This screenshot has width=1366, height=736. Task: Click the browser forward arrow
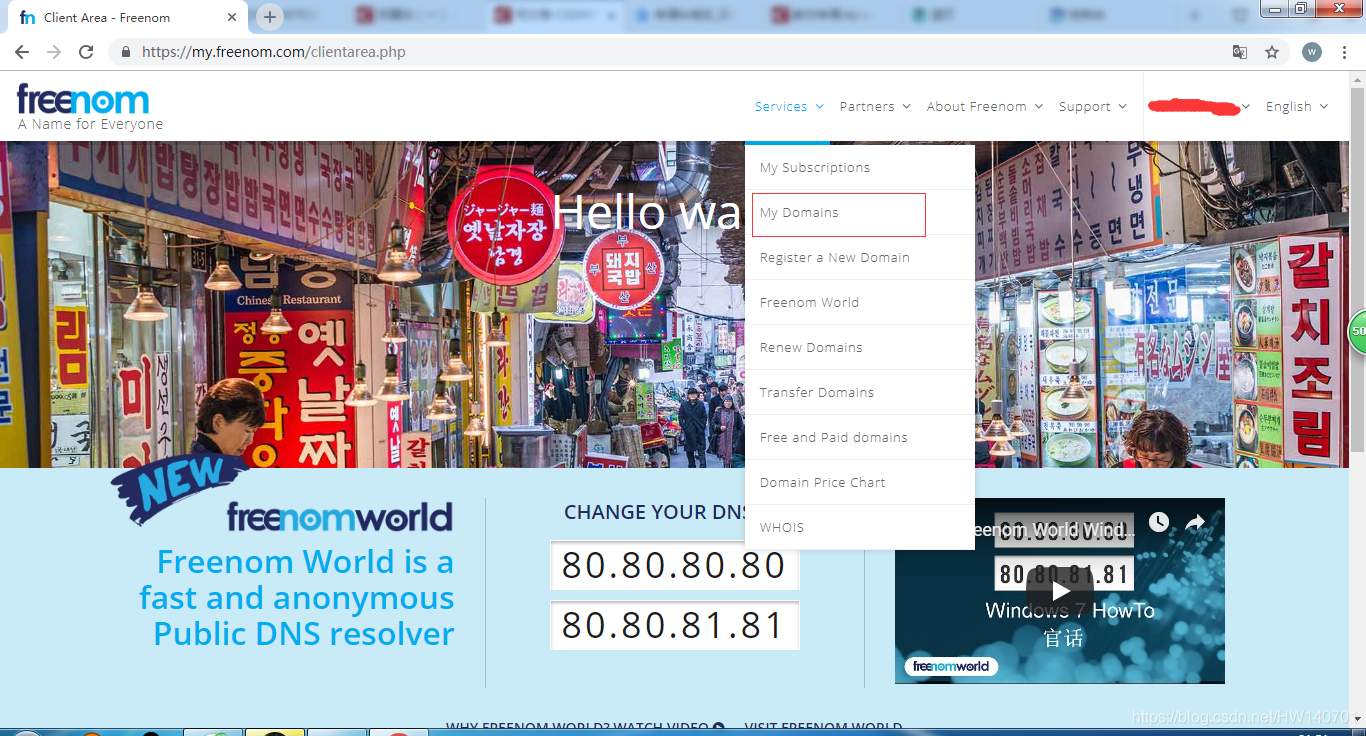54,52
